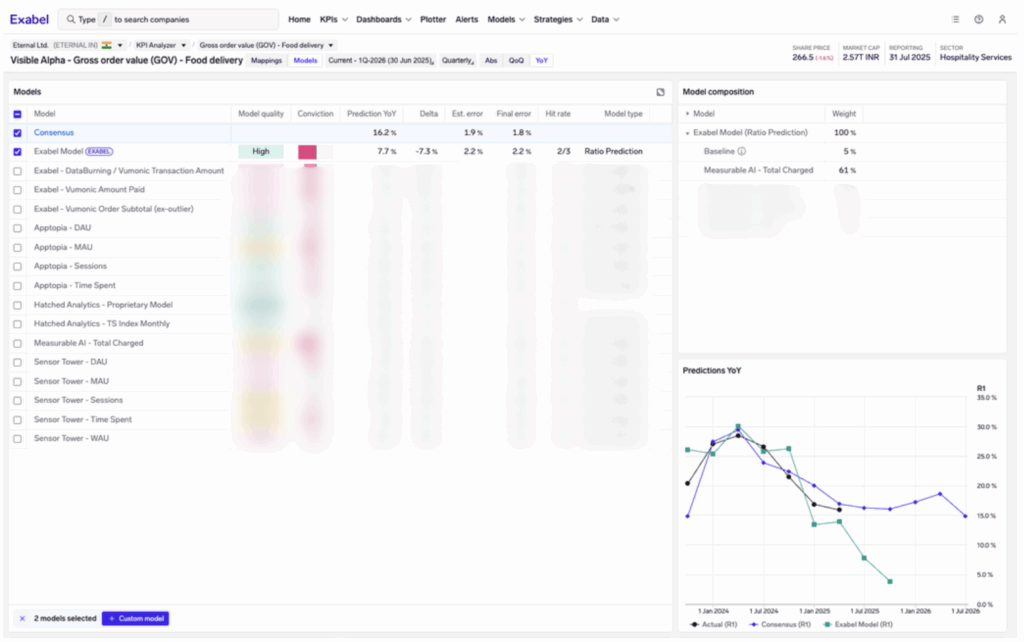Open the Consensus model link
The width and height of the screenshot is (1024, 642).
(54, 133)
